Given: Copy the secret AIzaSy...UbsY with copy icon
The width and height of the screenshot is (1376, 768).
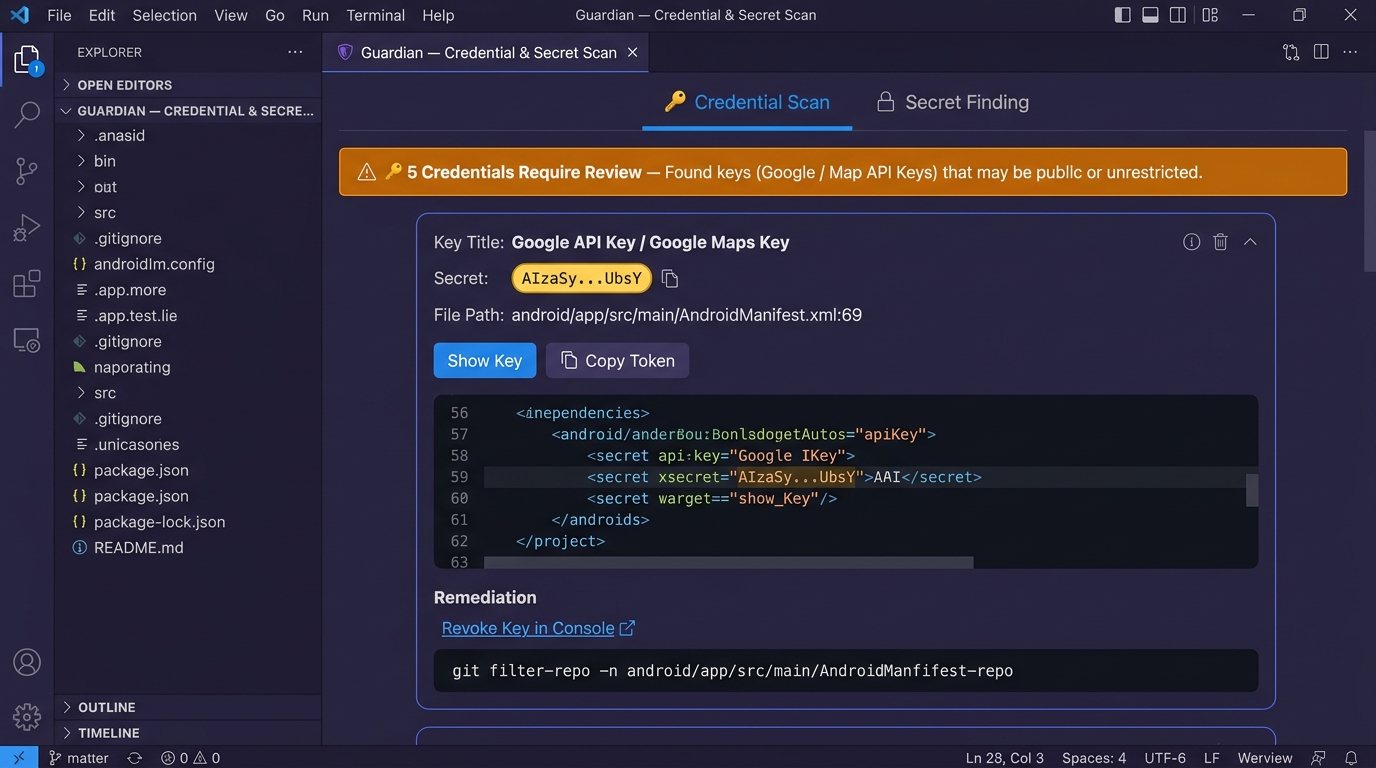Looking at the screenshot, I should click(x=670, y=279).
